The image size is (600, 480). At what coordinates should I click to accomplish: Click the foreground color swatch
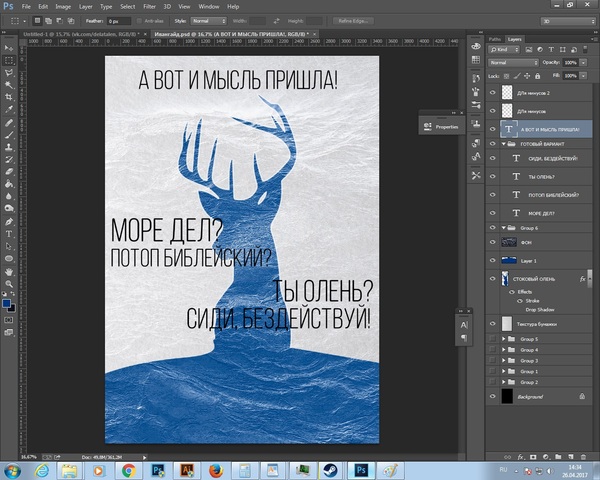[7, 303]
